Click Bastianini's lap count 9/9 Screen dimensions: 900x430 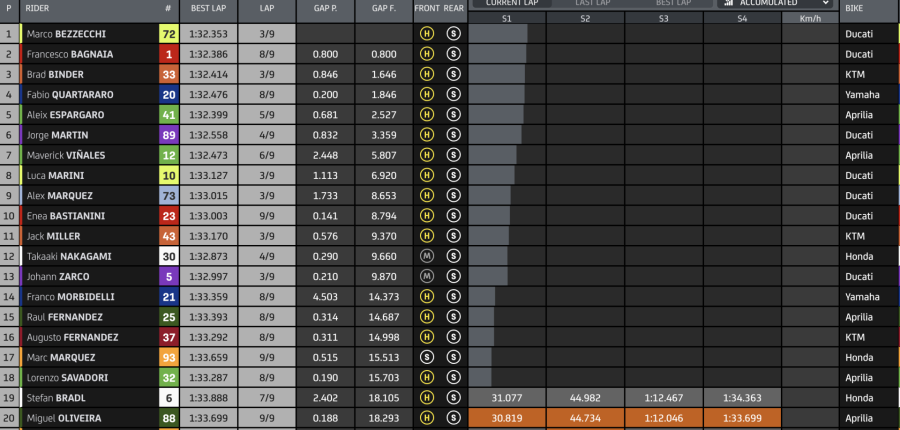click(267, 216)
